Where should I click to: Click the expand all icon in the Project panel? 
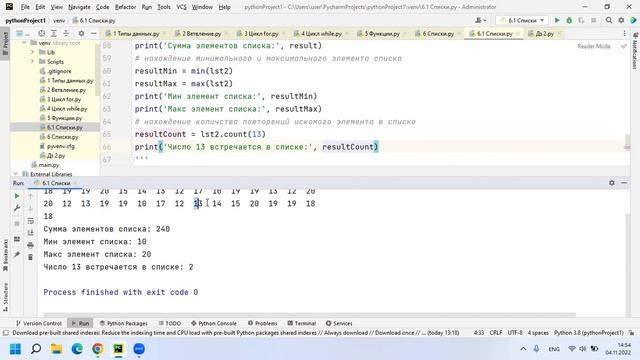[x=53, y=33]
